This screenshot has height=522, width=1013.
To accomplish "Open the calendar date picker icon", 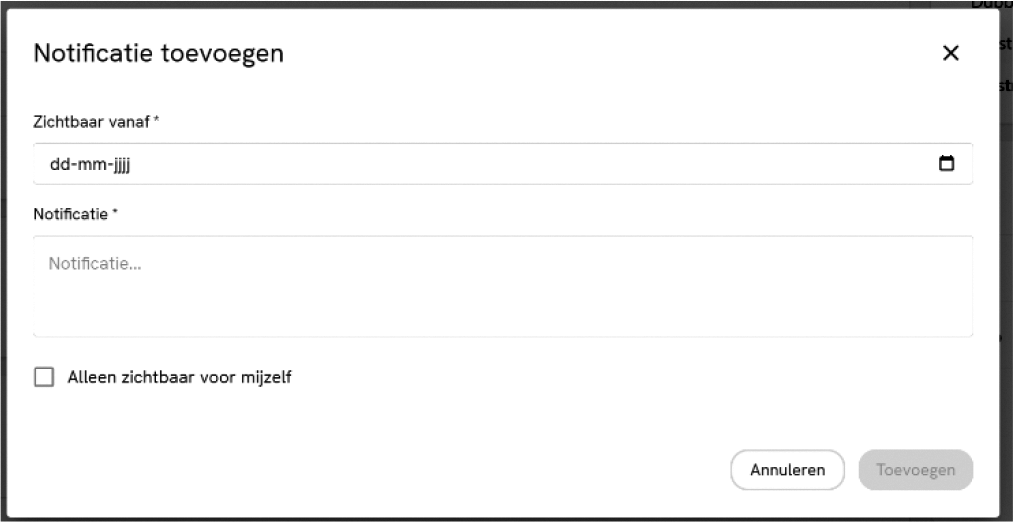I will coord(946,164).
